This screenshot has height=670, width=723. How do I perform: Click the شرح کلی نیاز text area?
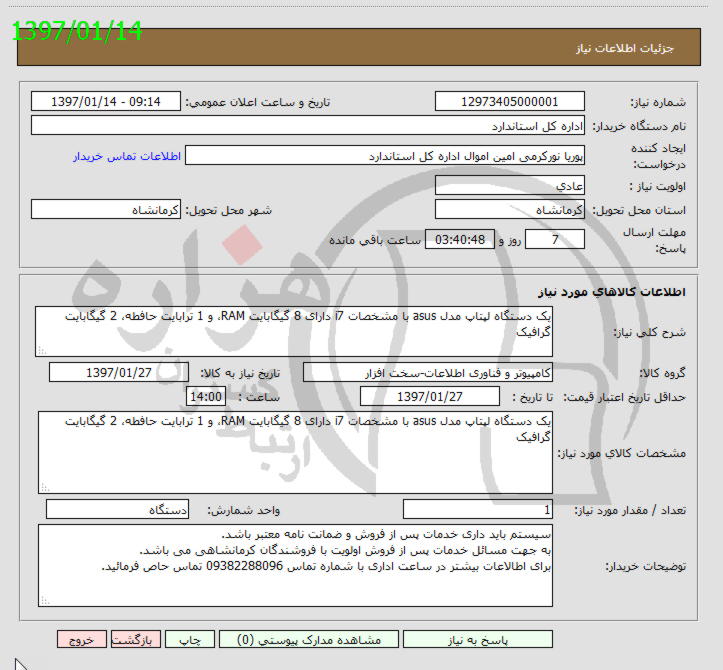coord(294,332)
